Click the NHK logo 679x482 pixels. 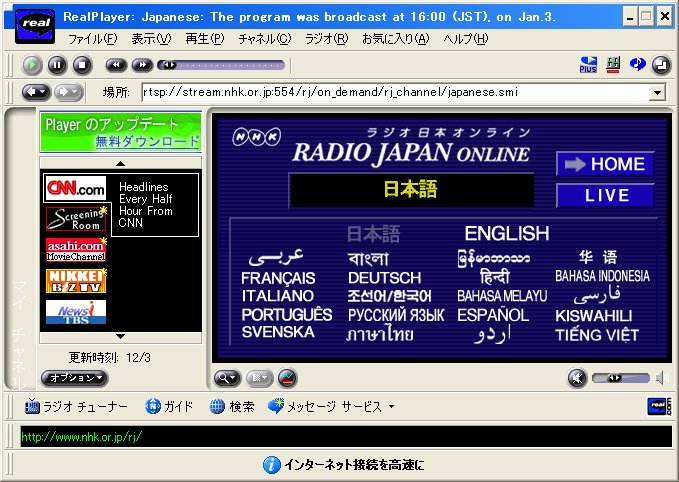coord(256,137)
